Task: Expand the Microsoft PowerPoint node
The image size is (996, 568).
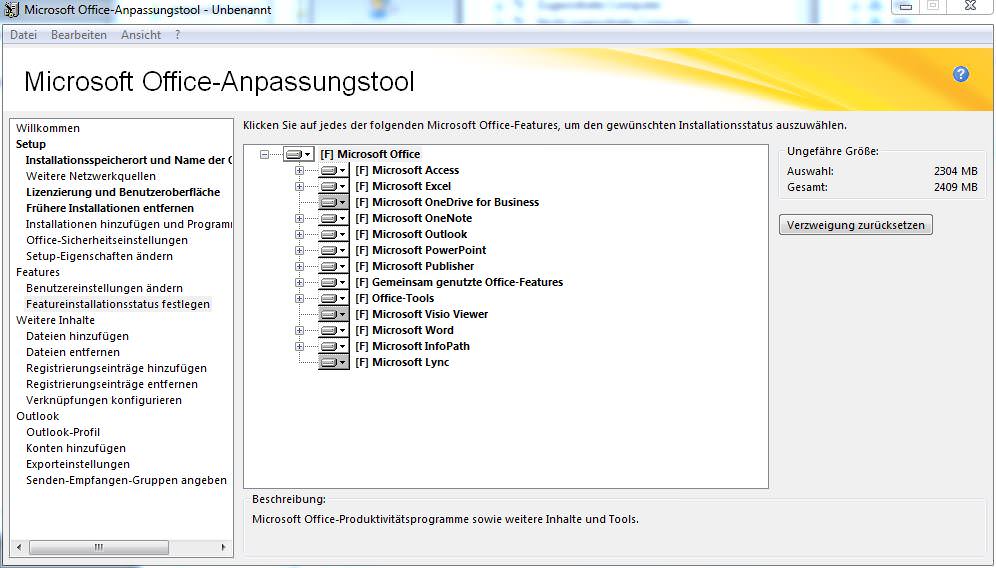Action: point(299,250)
